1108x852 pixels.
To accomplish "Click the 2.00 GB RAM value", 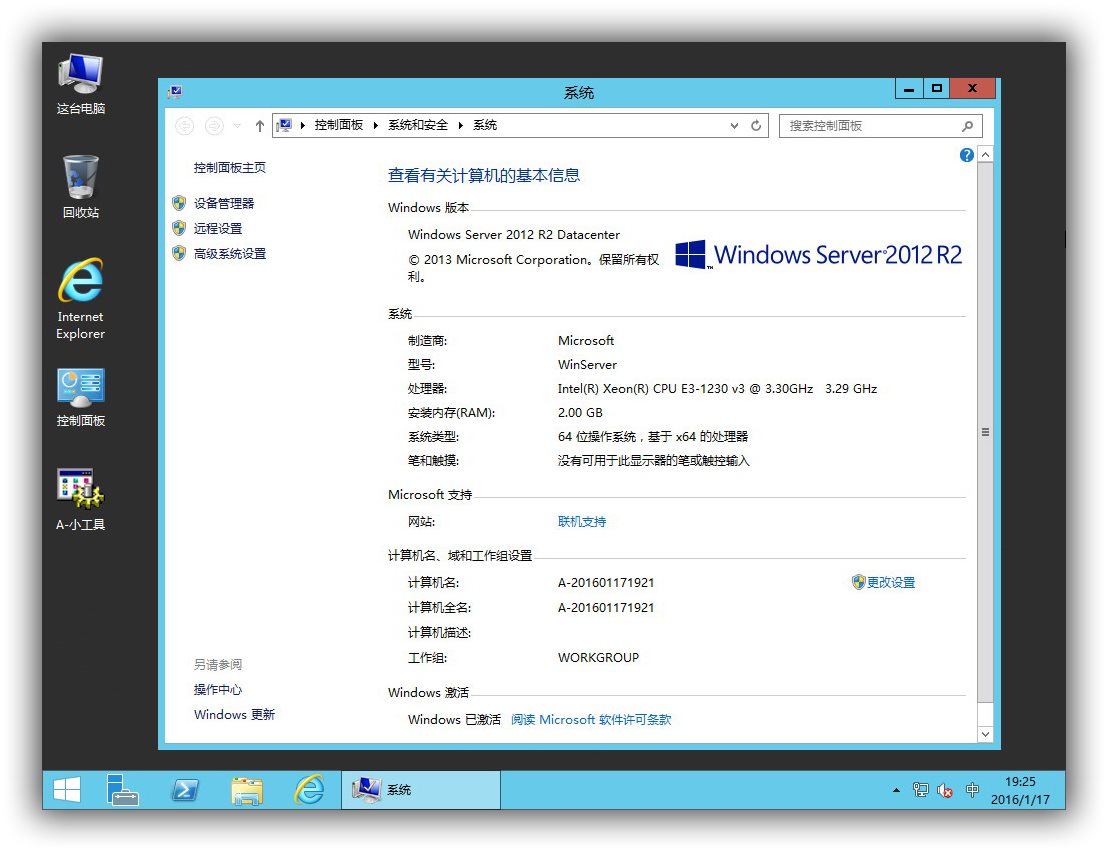I will click(x=580, y=413).
